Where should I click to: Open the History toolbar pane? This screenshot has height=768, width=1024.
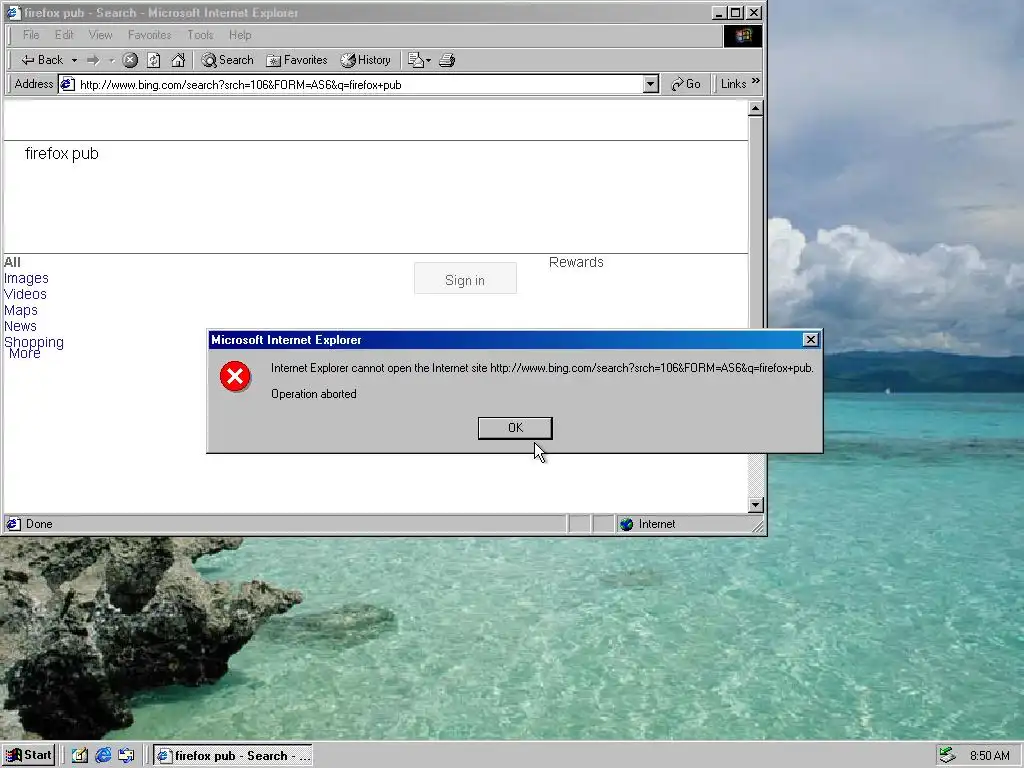point(366,60)
